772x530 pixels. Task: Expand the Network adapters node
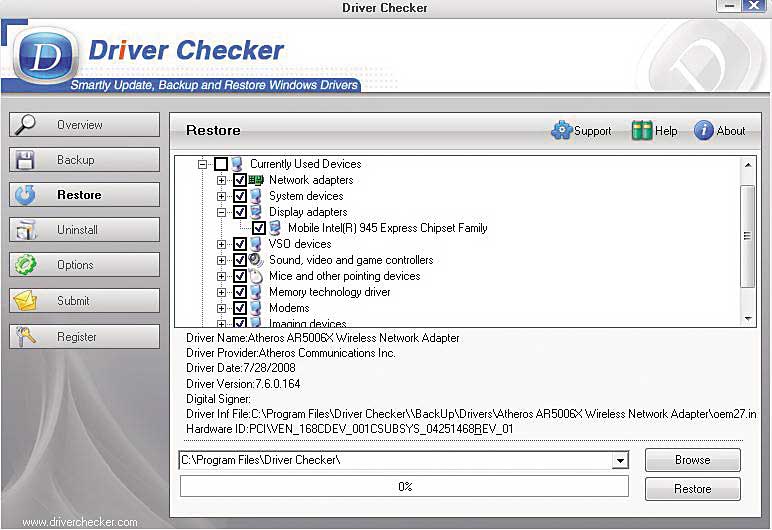pos(222,180)
